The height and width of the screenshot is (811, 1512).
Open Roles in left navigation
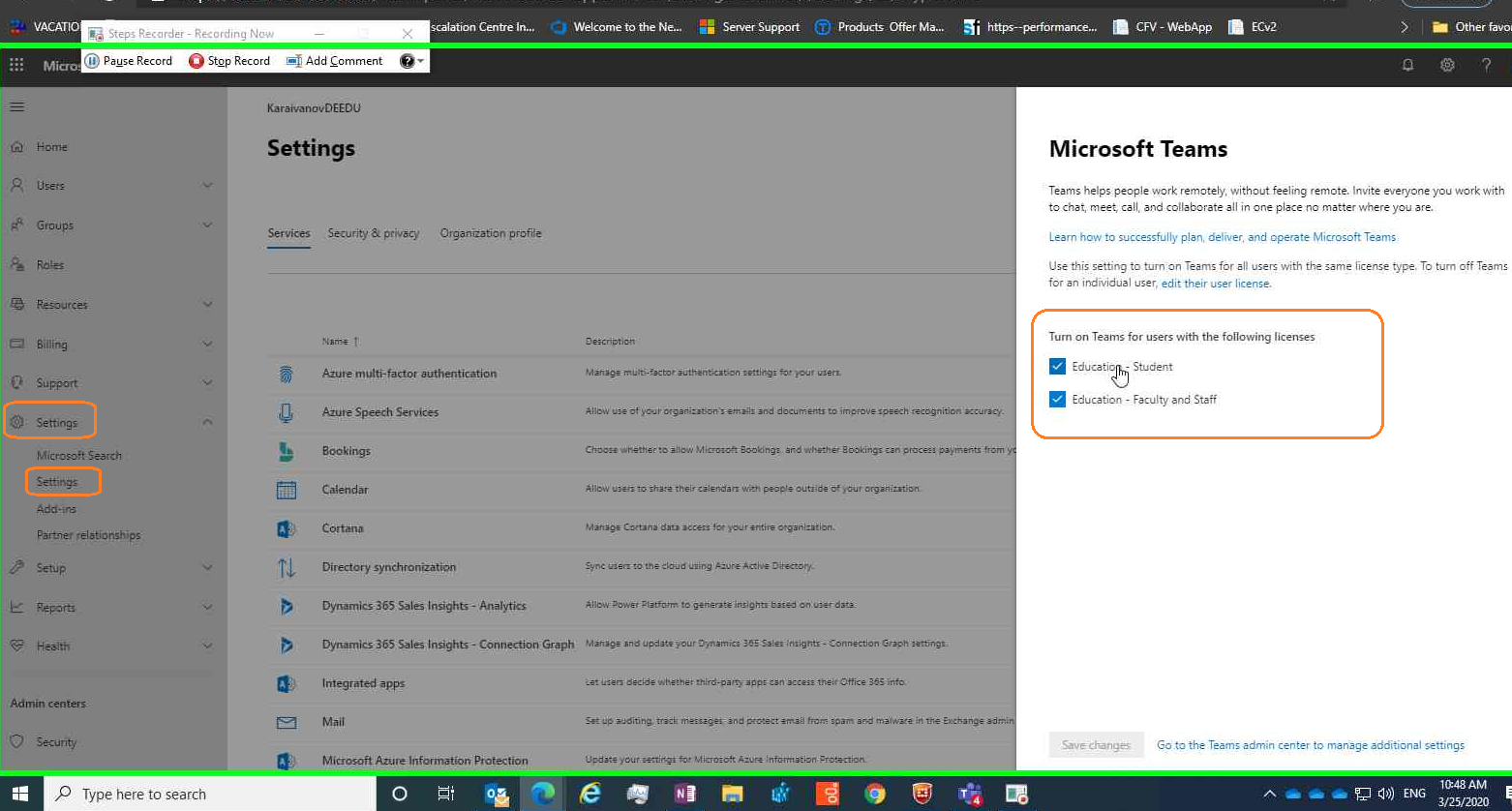(x=50, y=265)
